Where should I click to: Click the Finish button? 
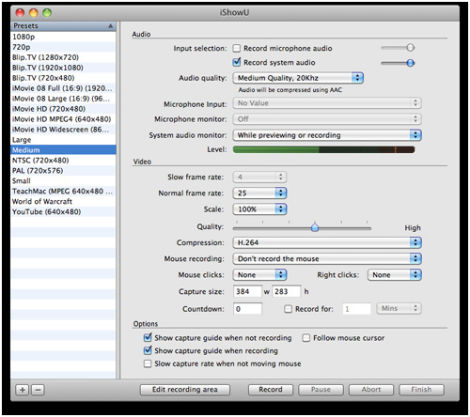point(421,390)
